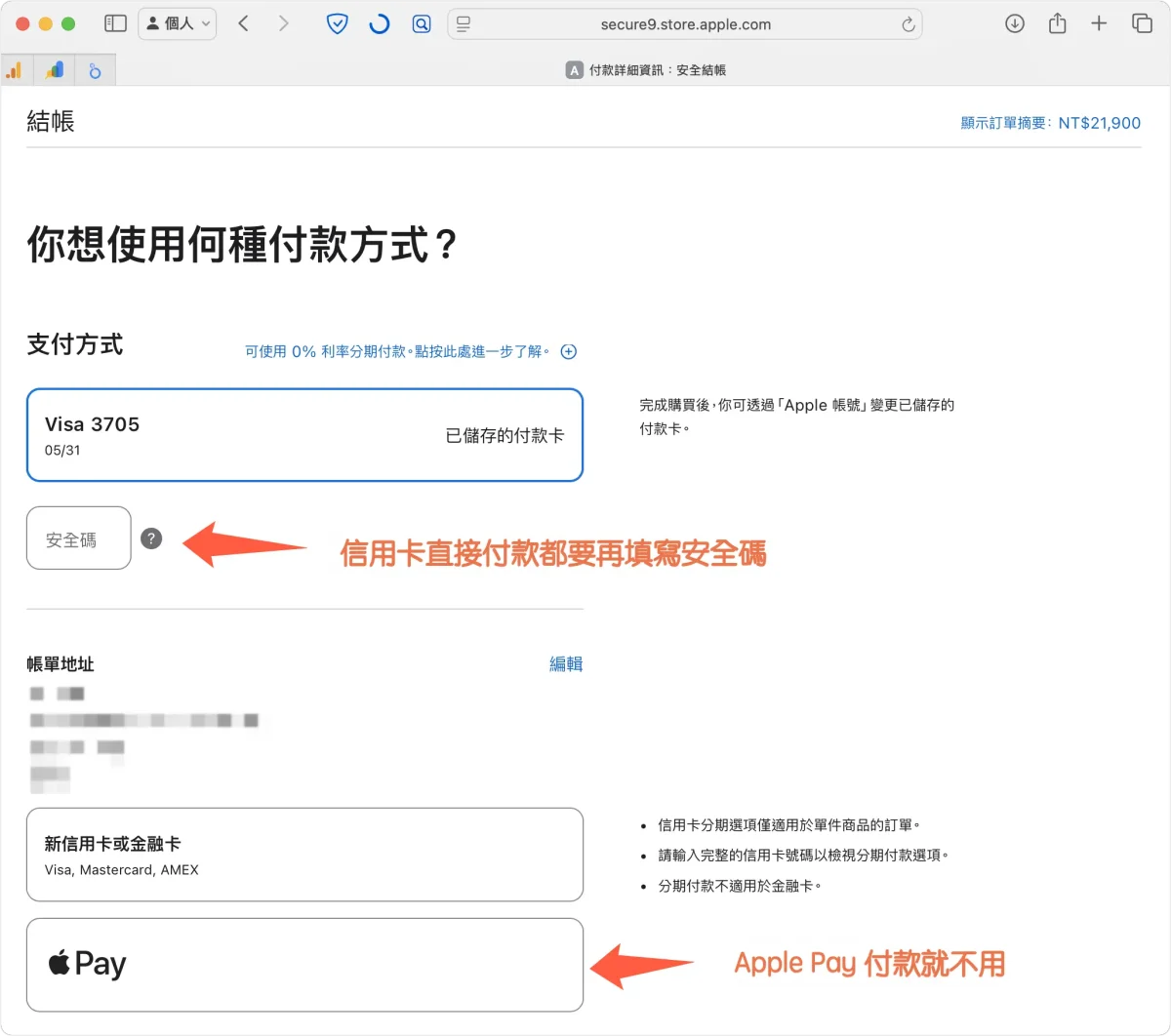Image resolution: width=1171 pixels, height=1036 pixels.
Task: Select the 付款詳細資訊：安全結帳 tab
Action: coord(645,70)
